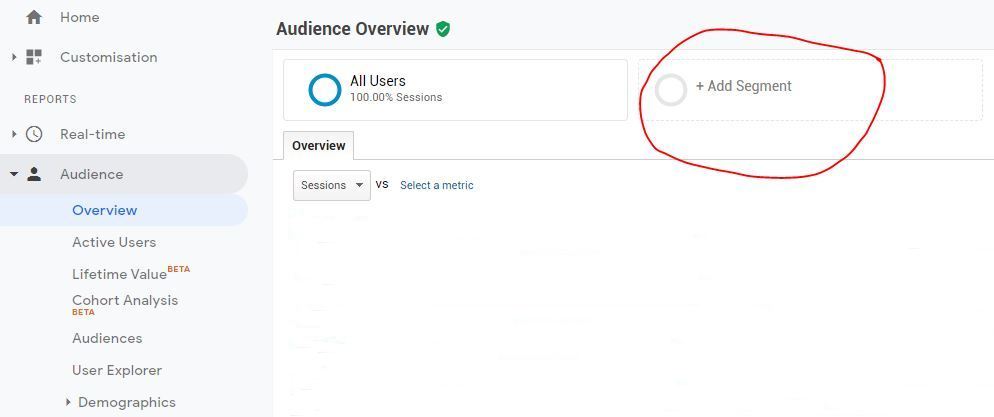994x417 pixels.
Task: Expand the Demographics submenu arrow
Action: (x=68, y=402)
